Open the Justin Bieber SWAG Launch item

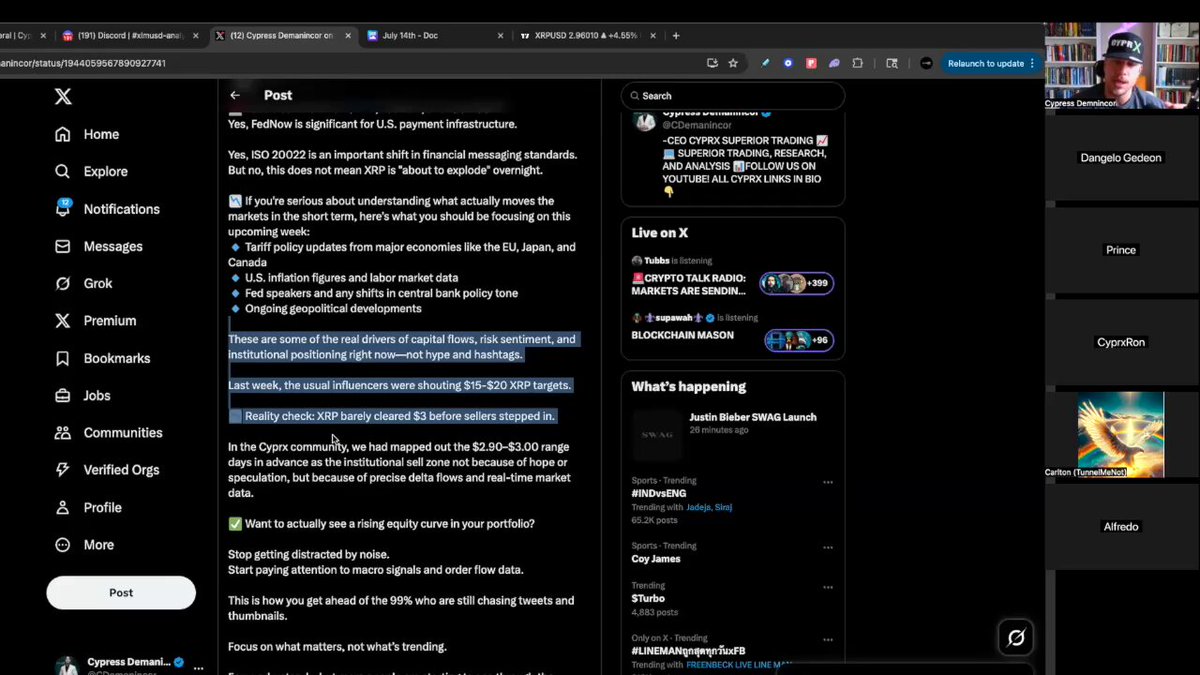(753, 417)
